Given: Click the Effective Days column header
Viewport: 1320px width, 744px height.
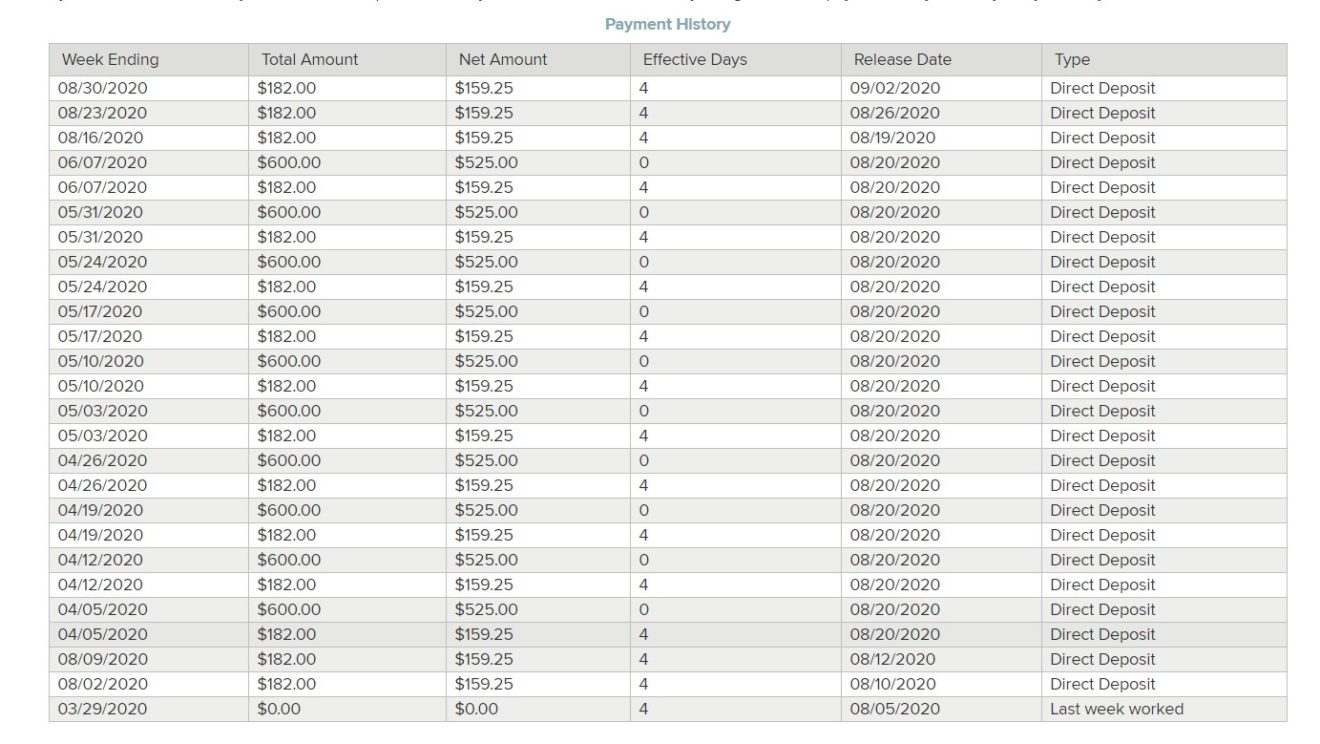Looking at the screenshot, I should click(x=694, y=60).
